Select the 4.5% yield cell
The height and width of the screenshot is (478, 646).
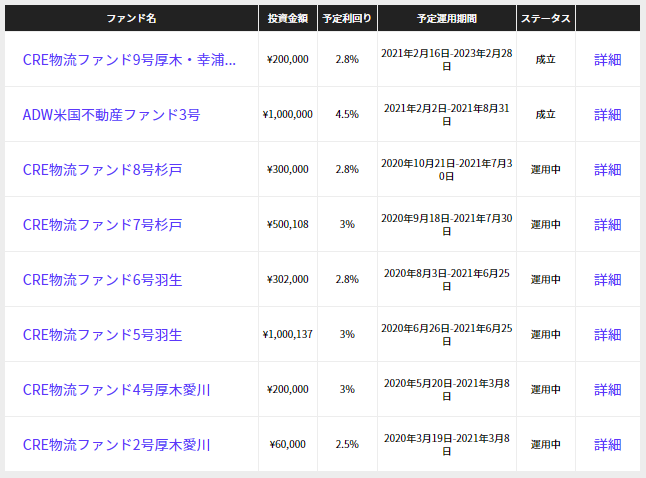347,114
